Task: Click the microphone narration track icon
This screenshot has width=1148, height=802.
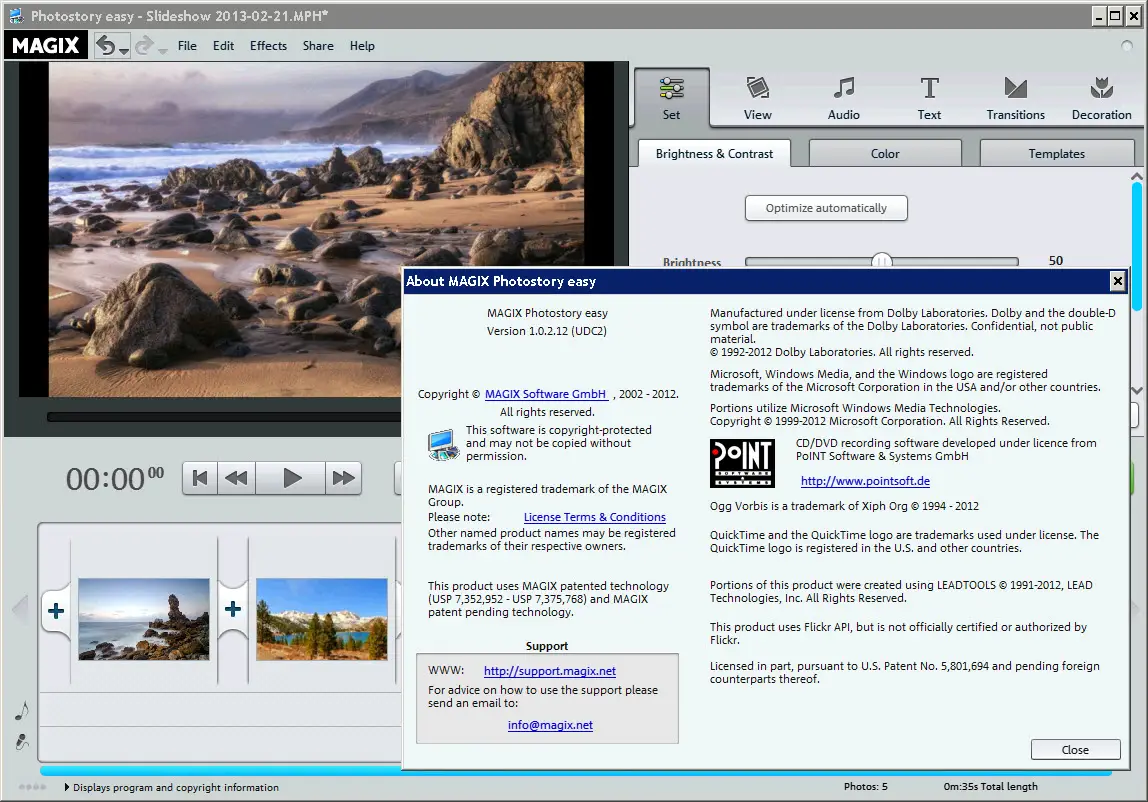Action: (22, 742)
